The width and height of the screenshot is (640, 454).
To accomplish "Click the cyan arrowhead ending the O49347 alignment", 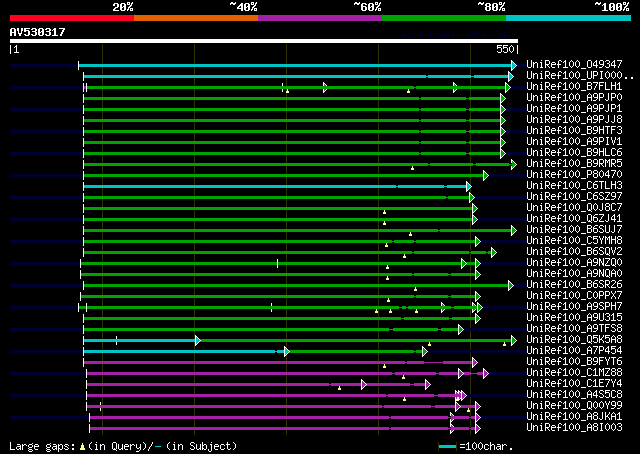I will click(x=514, y=65).
